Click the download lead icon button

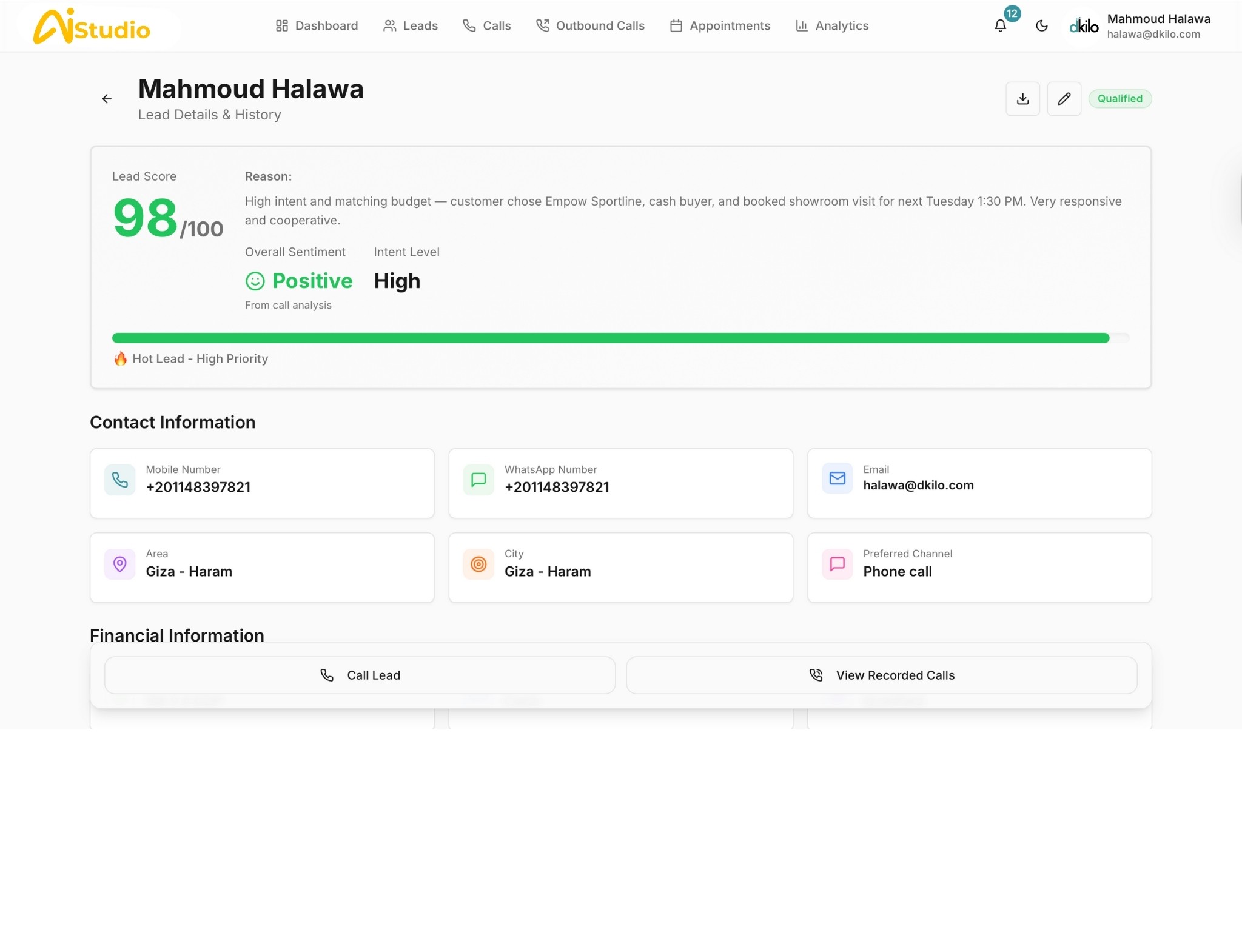(x=1022, y=99)
